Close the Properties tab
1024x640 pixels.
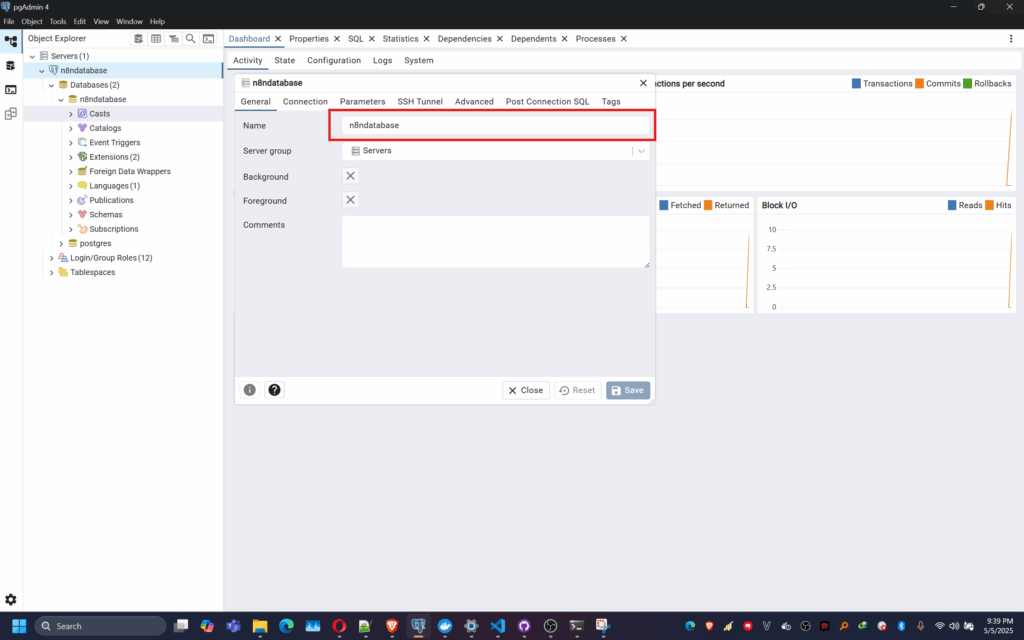point(337,39)
